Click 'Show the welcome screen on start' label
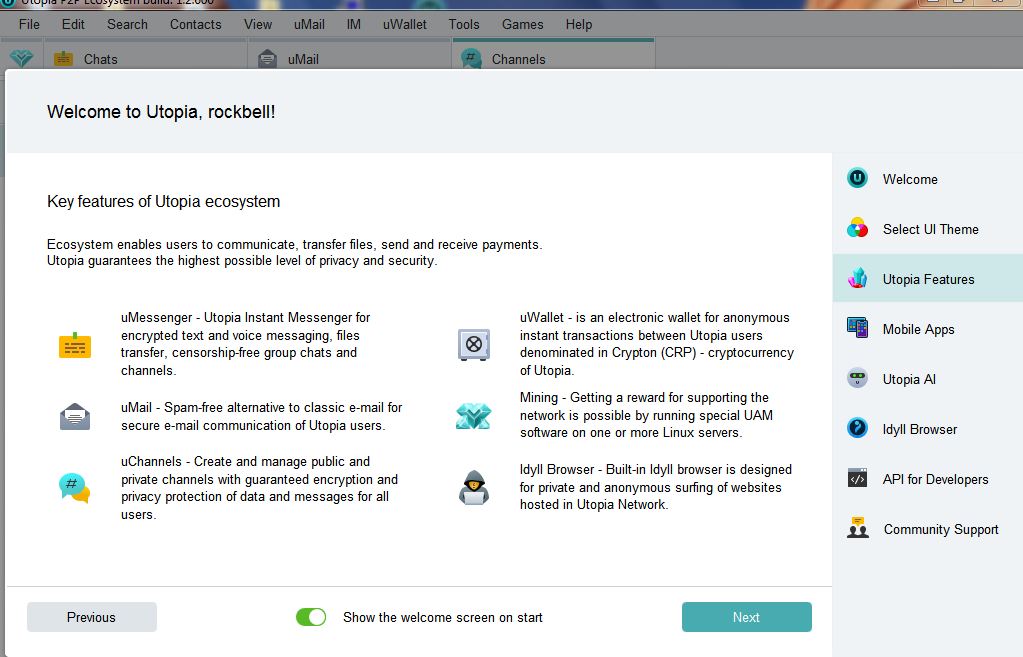Screen dimensions: 1023x657 click(x=443, y=617)
